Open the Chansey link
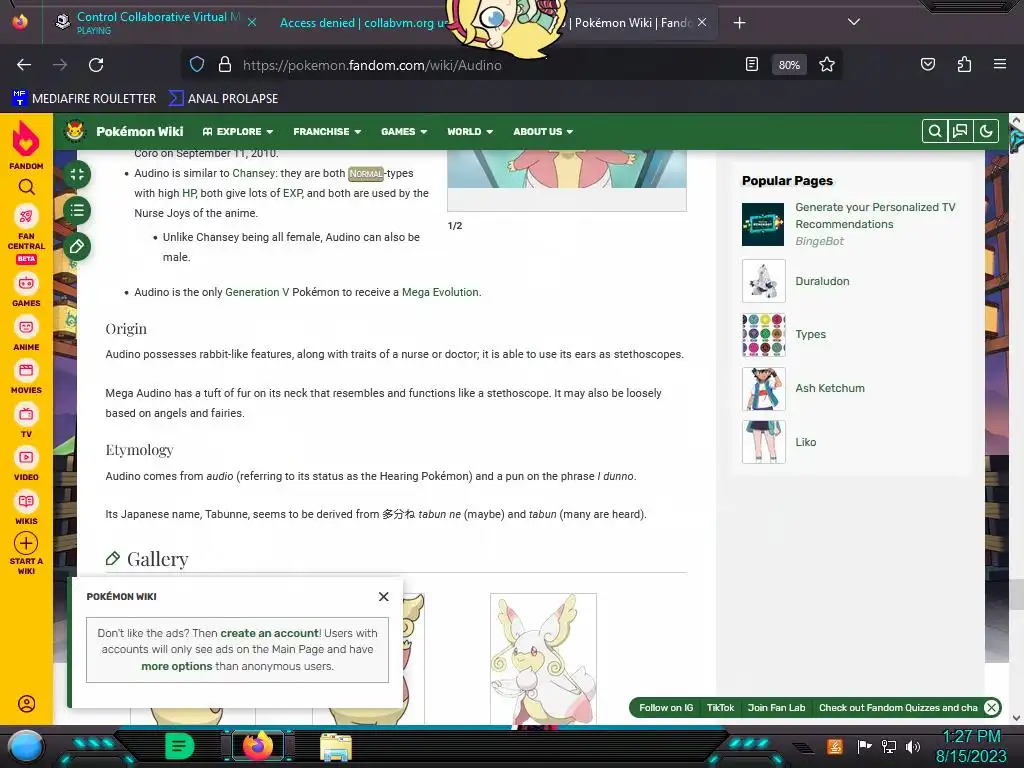 click(x=253, y=173)
